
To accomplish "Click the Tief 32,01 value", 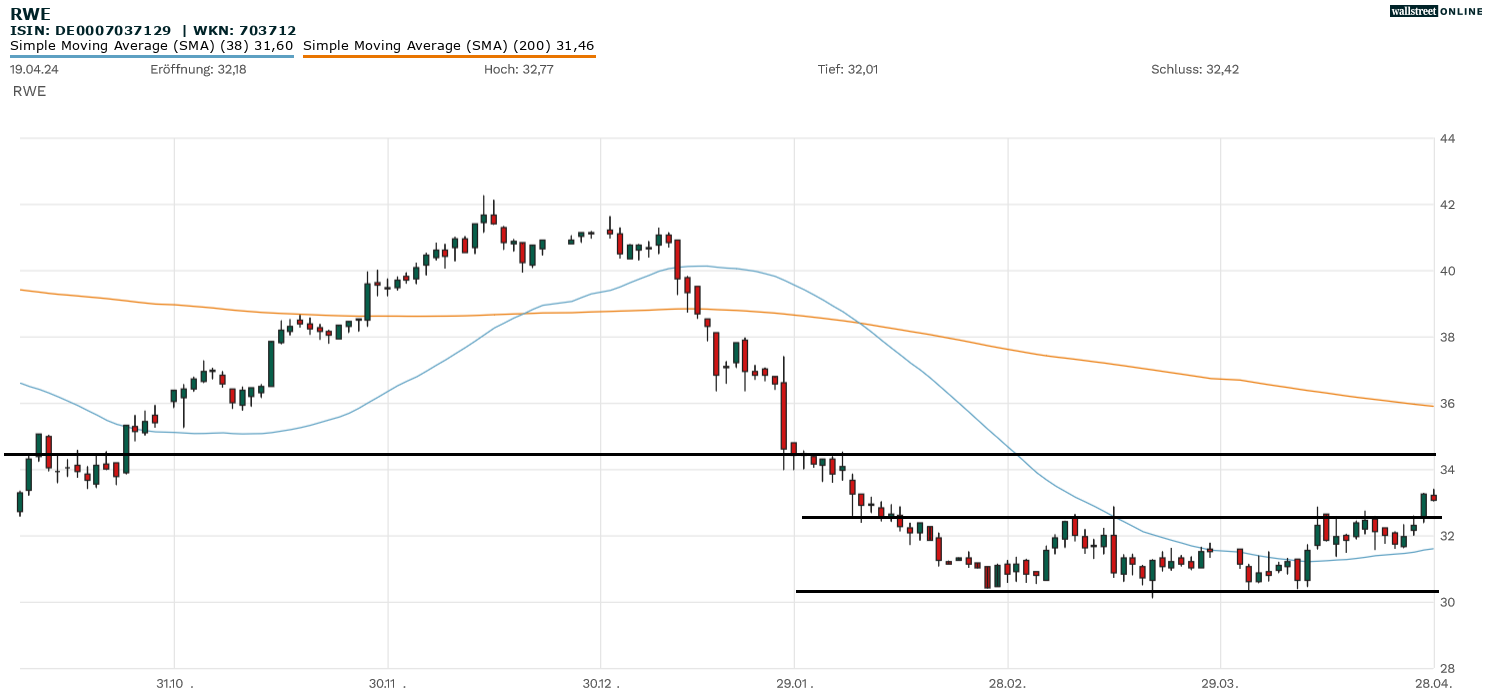I will 848,70.
